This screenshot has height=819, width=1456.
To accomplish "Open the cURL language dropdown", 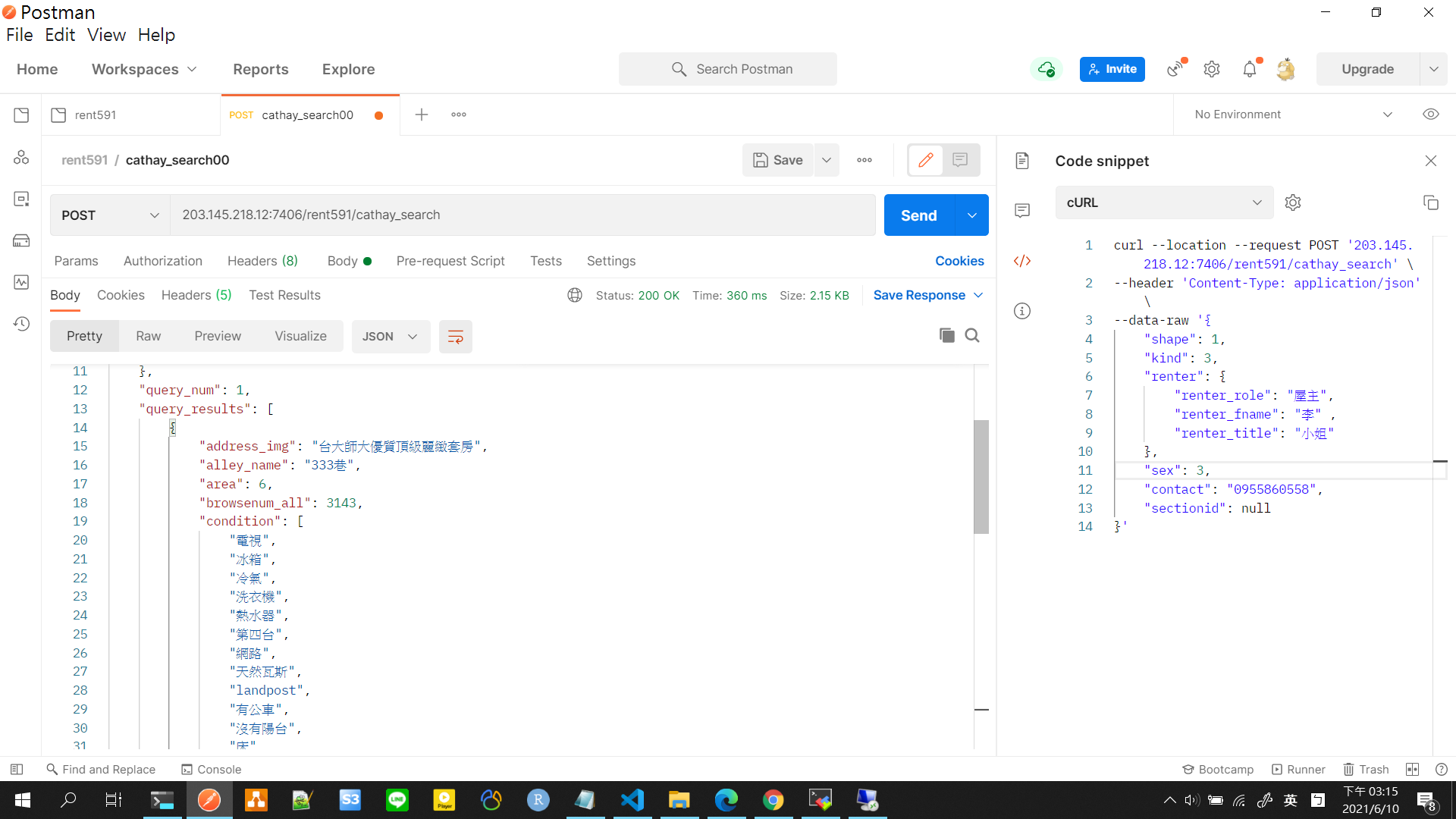I will coord(1163,202).
